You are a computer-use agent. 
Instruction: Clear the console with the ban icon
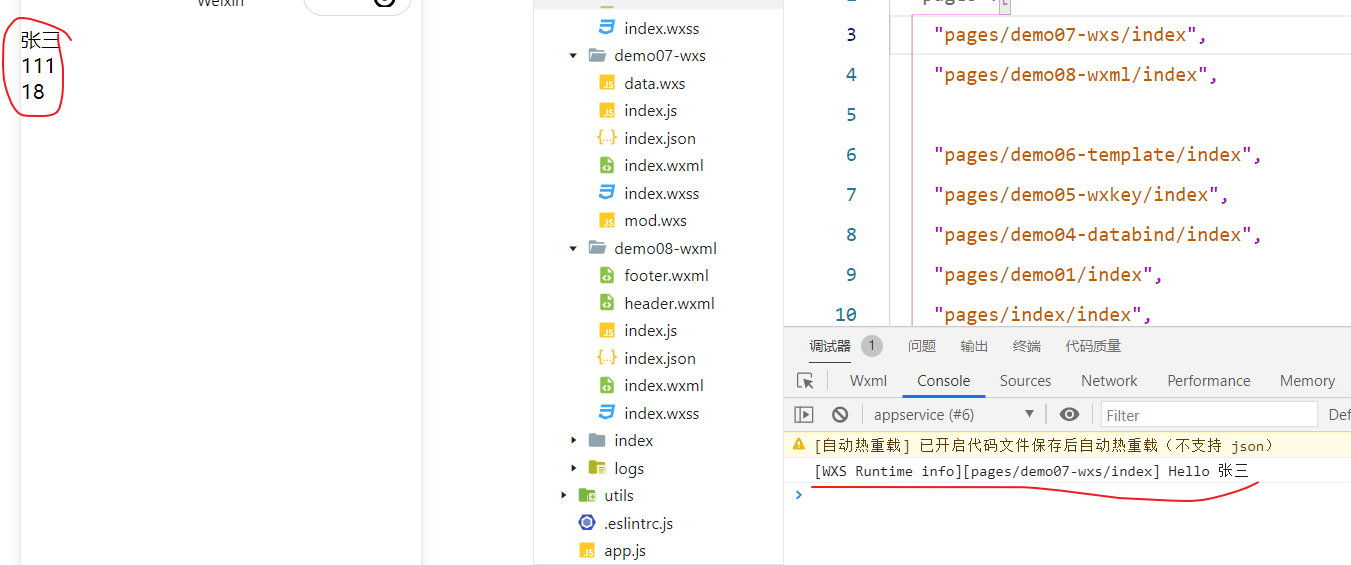point(840,414)
